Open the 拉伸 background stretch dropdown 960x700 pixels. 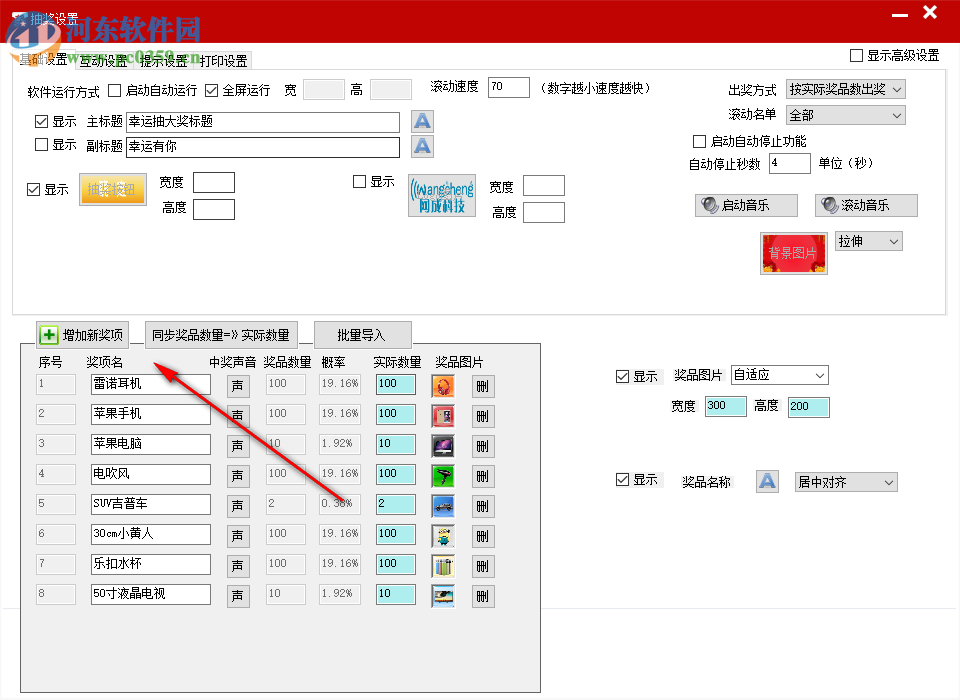tap(868, 240)
